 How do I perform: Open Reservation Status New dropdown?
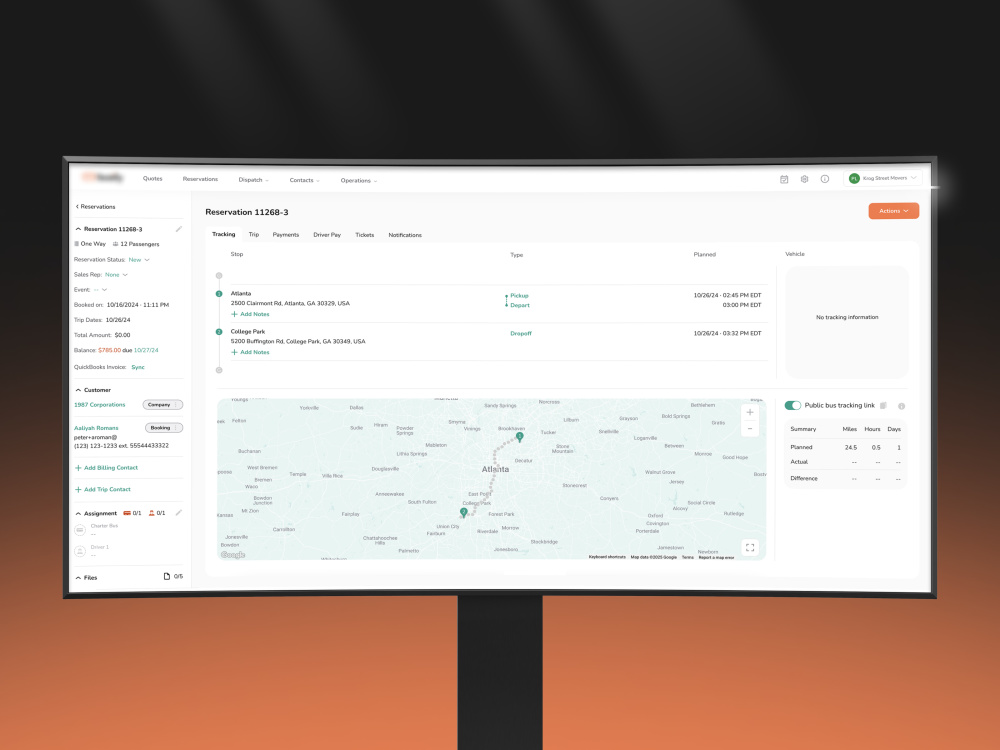pos(139,260)
